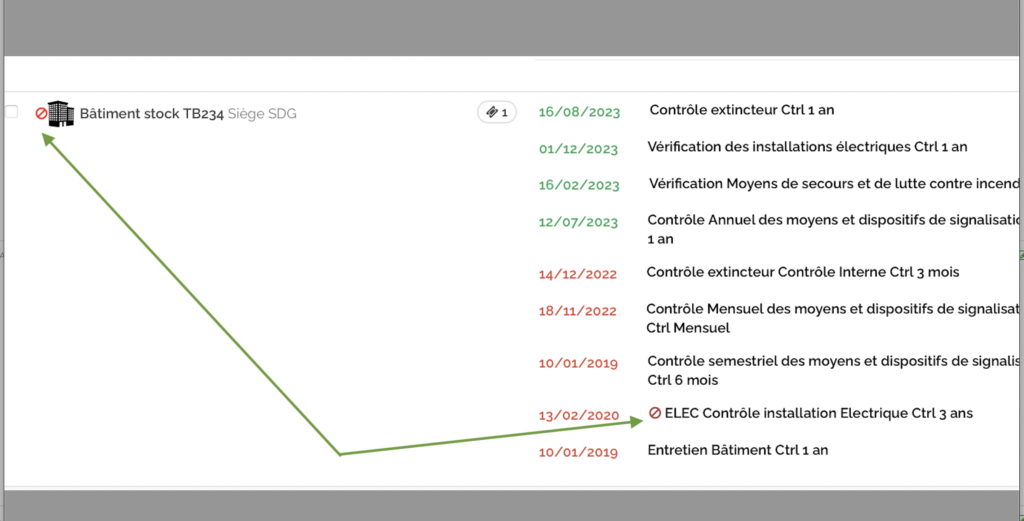Open Contrôle Annuel des moyens et dispositifs

click(833, 220)
